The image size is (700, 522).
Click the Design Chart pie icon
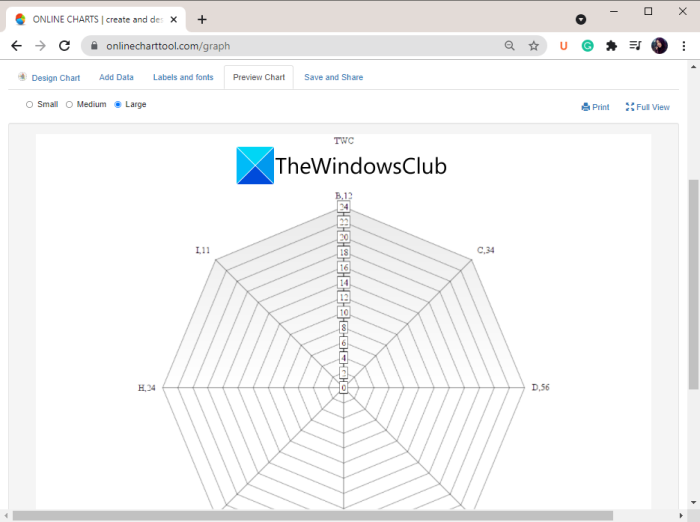click(x=22, y=77)
